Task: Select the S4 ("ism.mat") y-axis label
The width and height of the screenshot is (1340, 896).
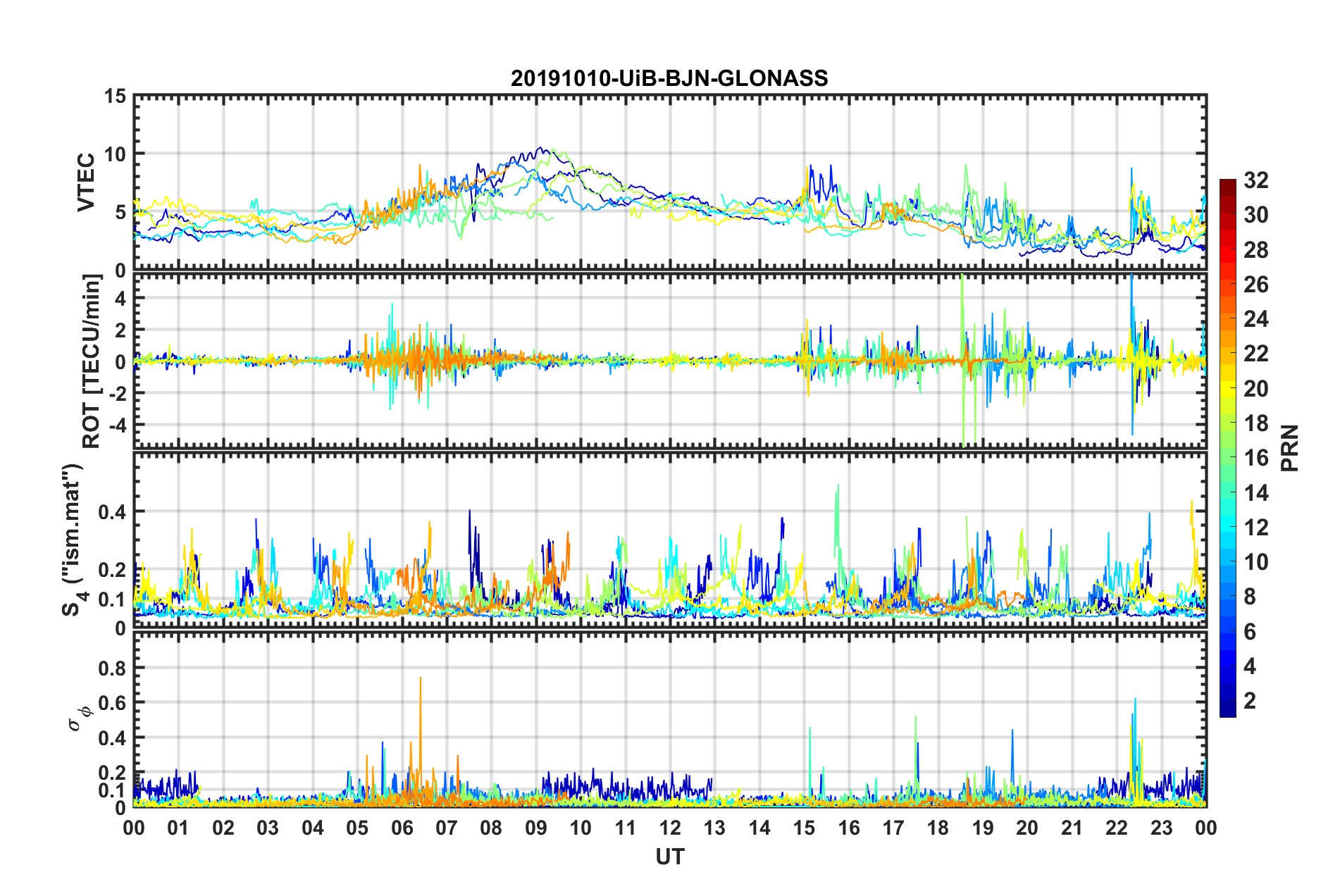Action: pos(75,540)
